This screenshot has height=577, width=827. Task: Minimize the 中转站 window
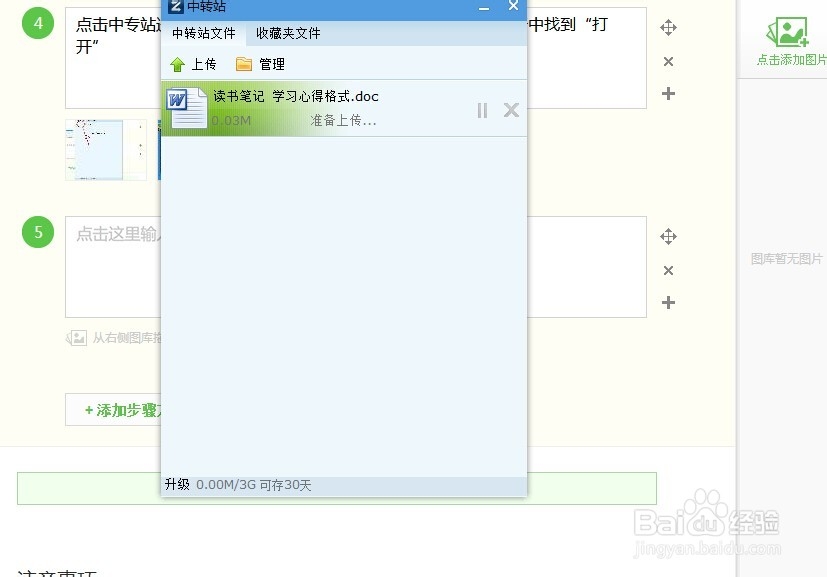point(484,7)
